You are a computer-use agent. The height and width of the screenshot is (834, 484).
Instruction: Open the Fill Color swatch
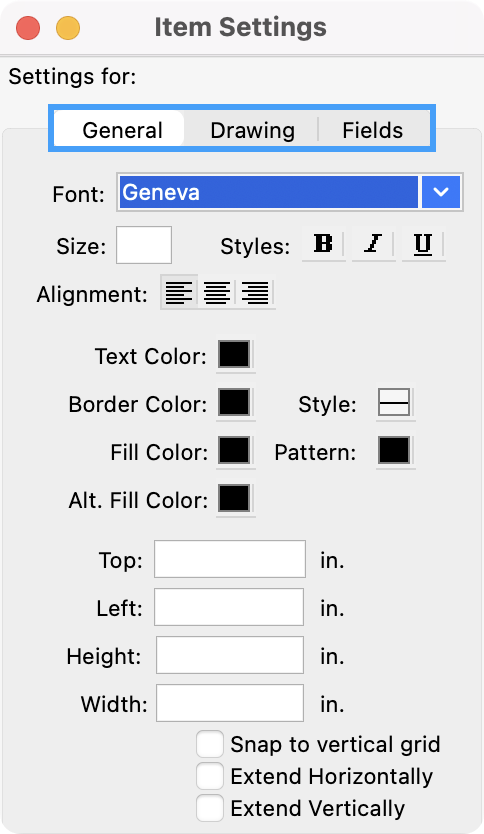[235, 451]
